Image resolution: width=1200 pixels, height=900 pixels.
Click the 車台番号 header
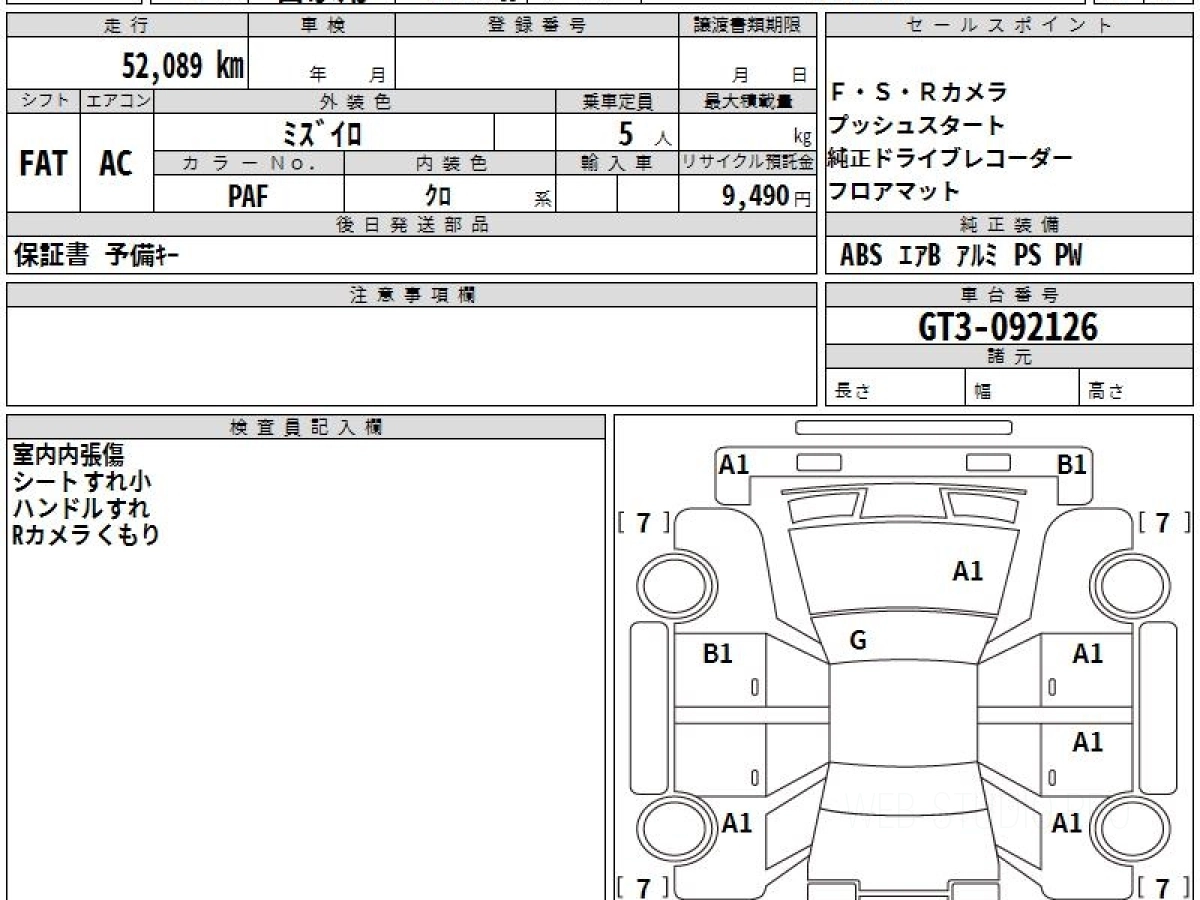[1009, 295]
